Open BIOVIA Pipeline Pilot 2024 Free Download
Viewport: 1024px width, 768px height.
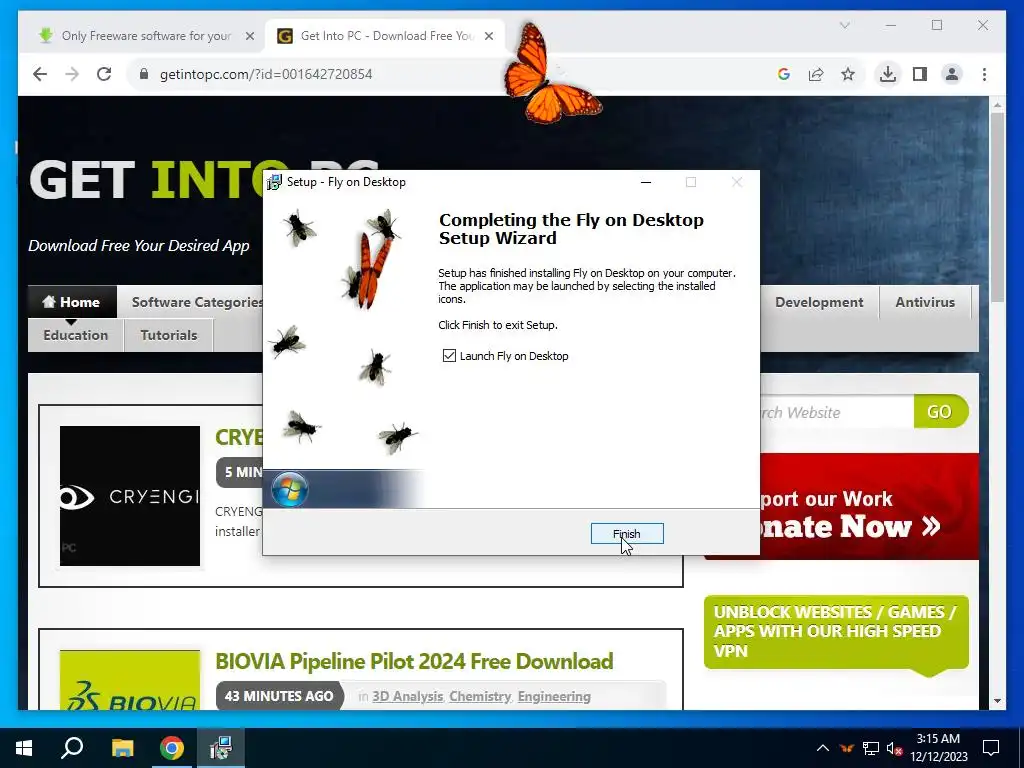tap(414, 661)
